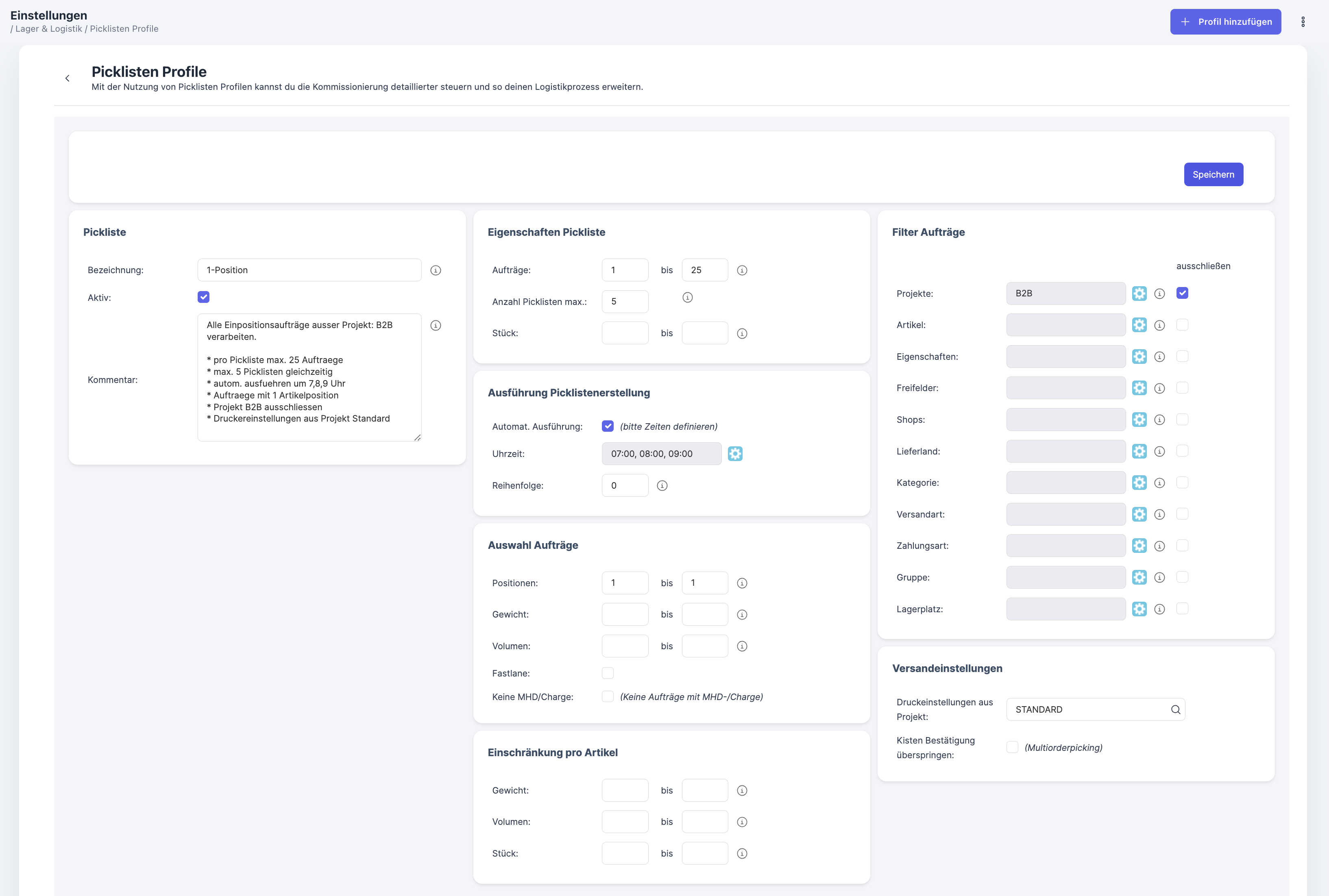Uncheck the Aktiv checkbox
The height and width of the screenshot is (896, 1329).
click(x=203, y=297)
